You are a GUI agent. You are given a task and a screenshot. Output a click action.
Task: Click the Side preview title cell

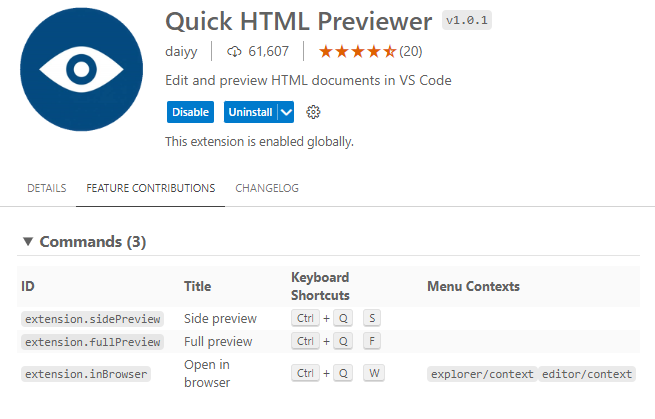point(220,318)
